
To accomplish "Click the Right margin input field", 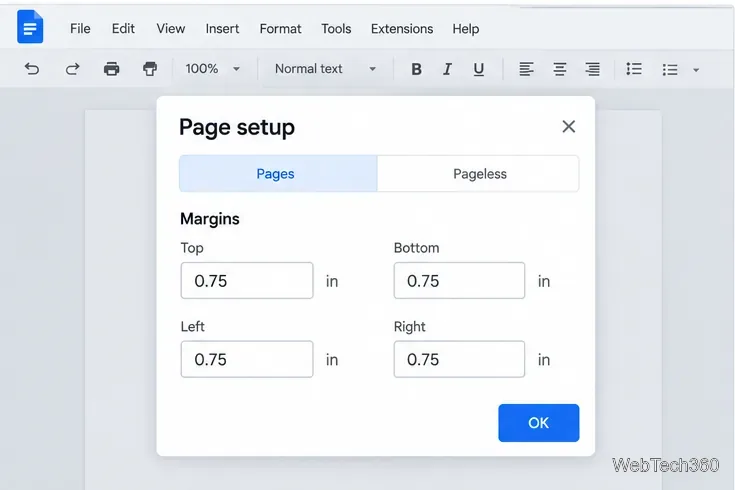I will click(459, 359).
